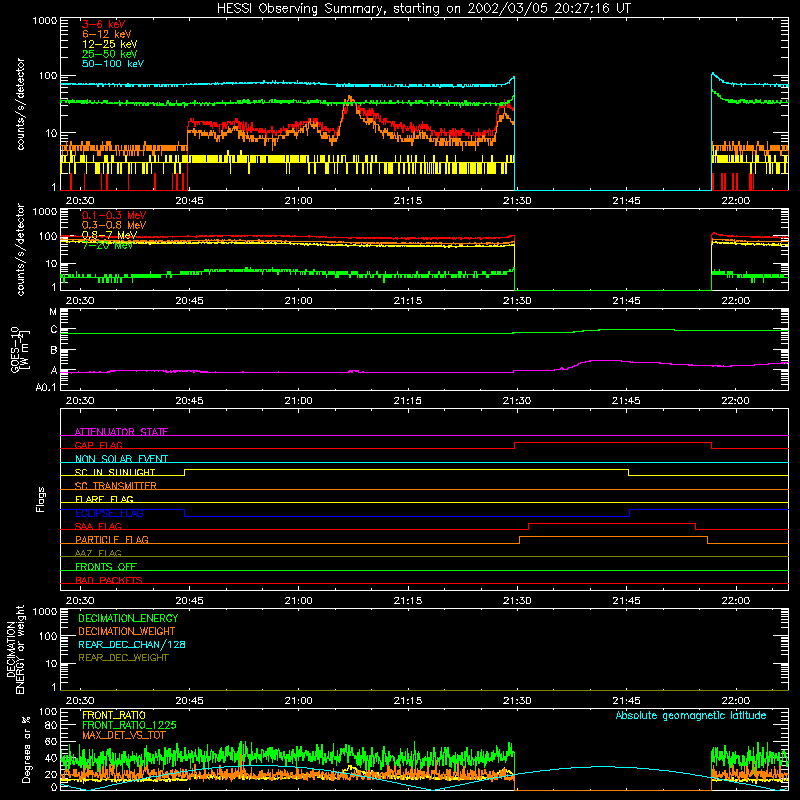
Task: Select the 7-20 MeV legend label
Action: [108, 245]
